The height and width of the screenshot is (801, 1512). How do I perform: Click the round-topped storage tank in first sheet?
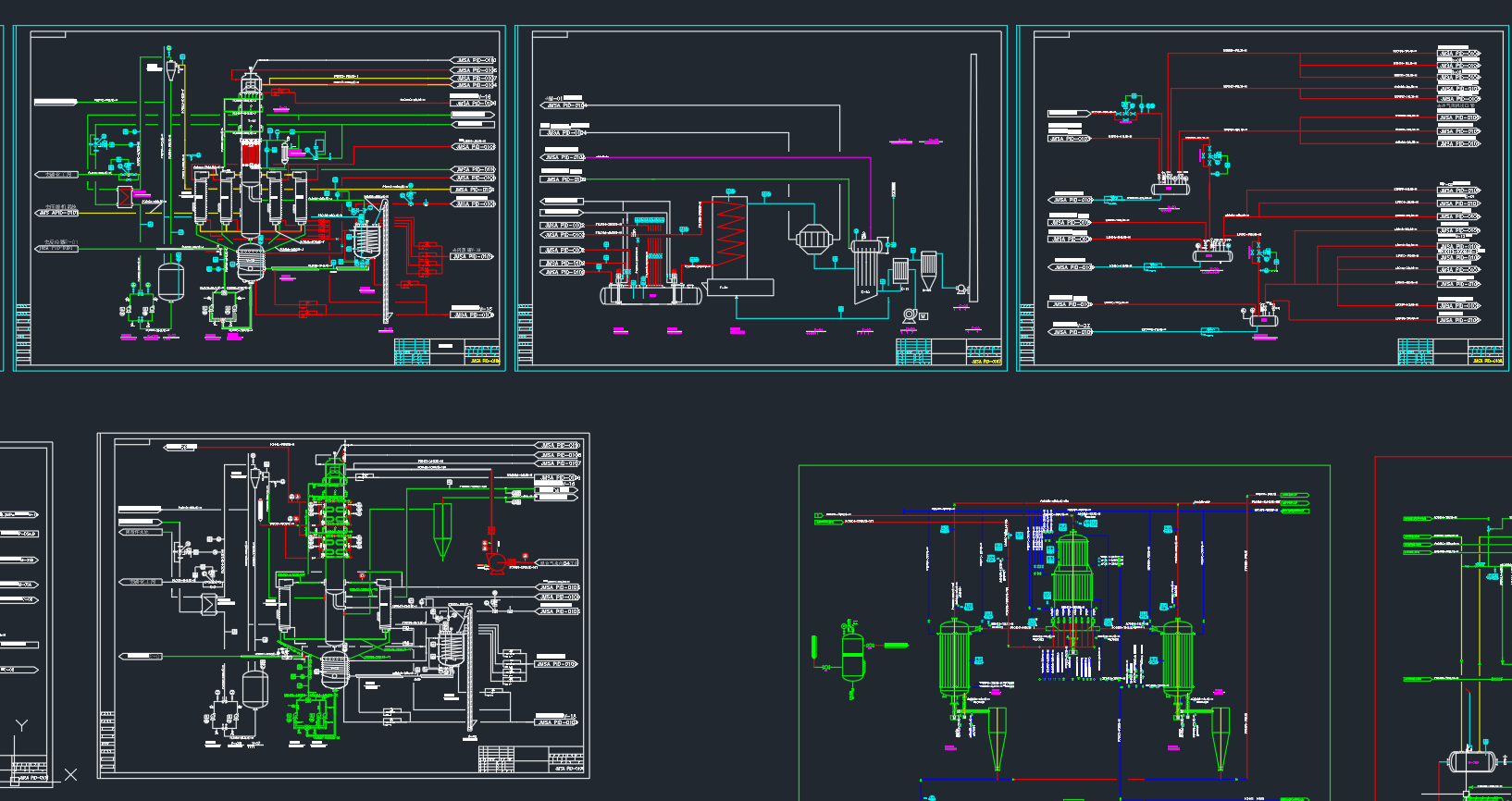tap(171, 280)
